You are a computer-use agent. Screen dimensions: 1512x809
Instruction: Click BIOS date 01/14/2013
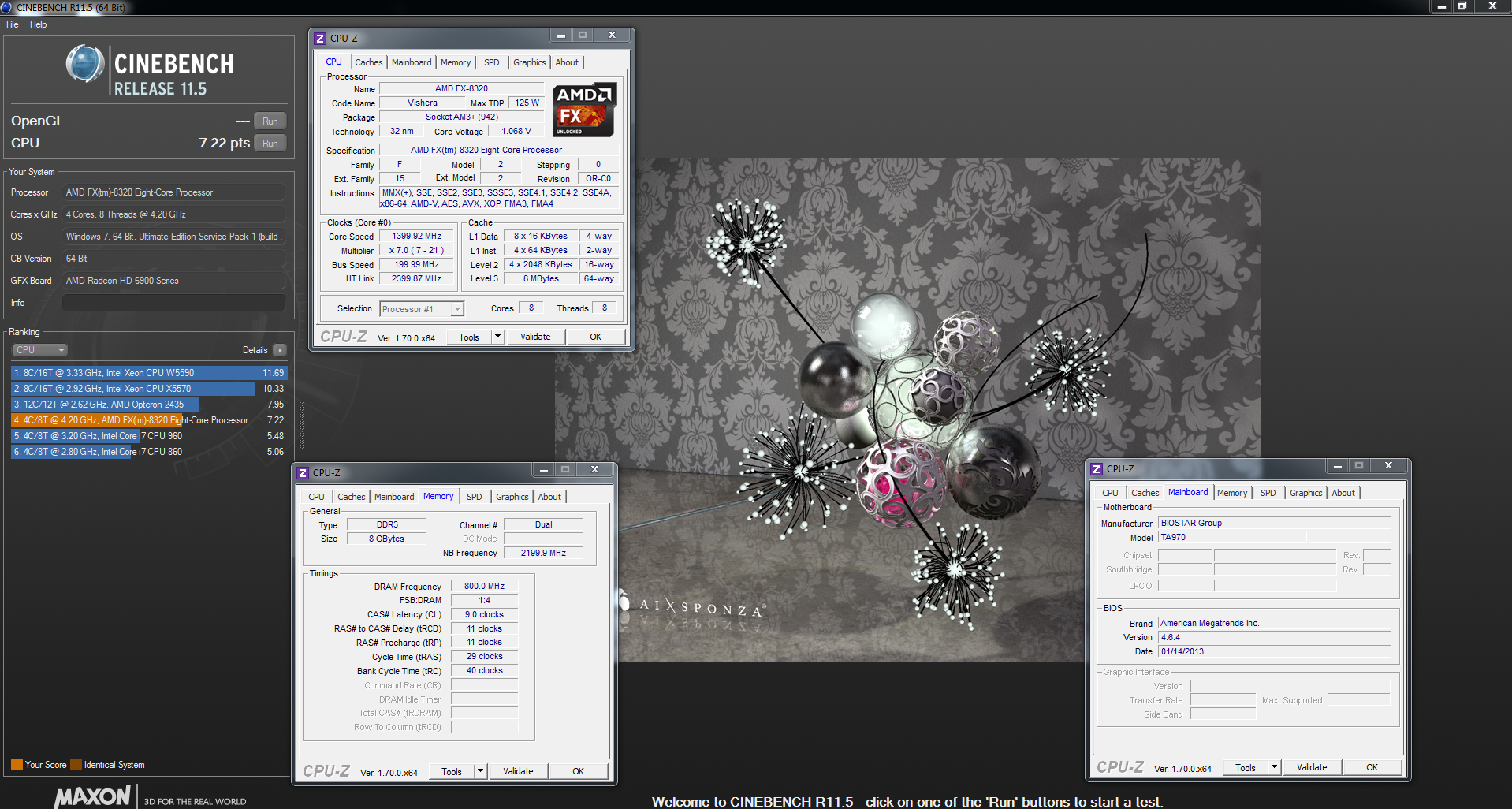[x=1274, y=651]
